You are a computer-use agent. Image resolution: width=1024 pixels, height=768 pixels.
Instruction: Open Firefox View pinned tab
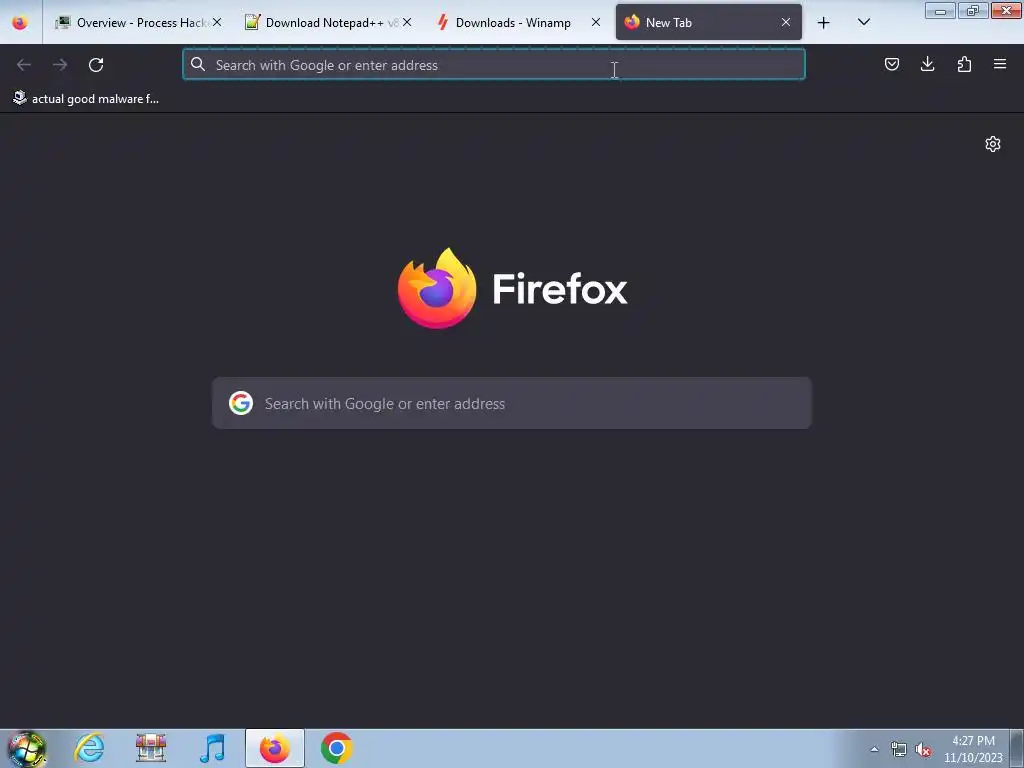point(20,22)
